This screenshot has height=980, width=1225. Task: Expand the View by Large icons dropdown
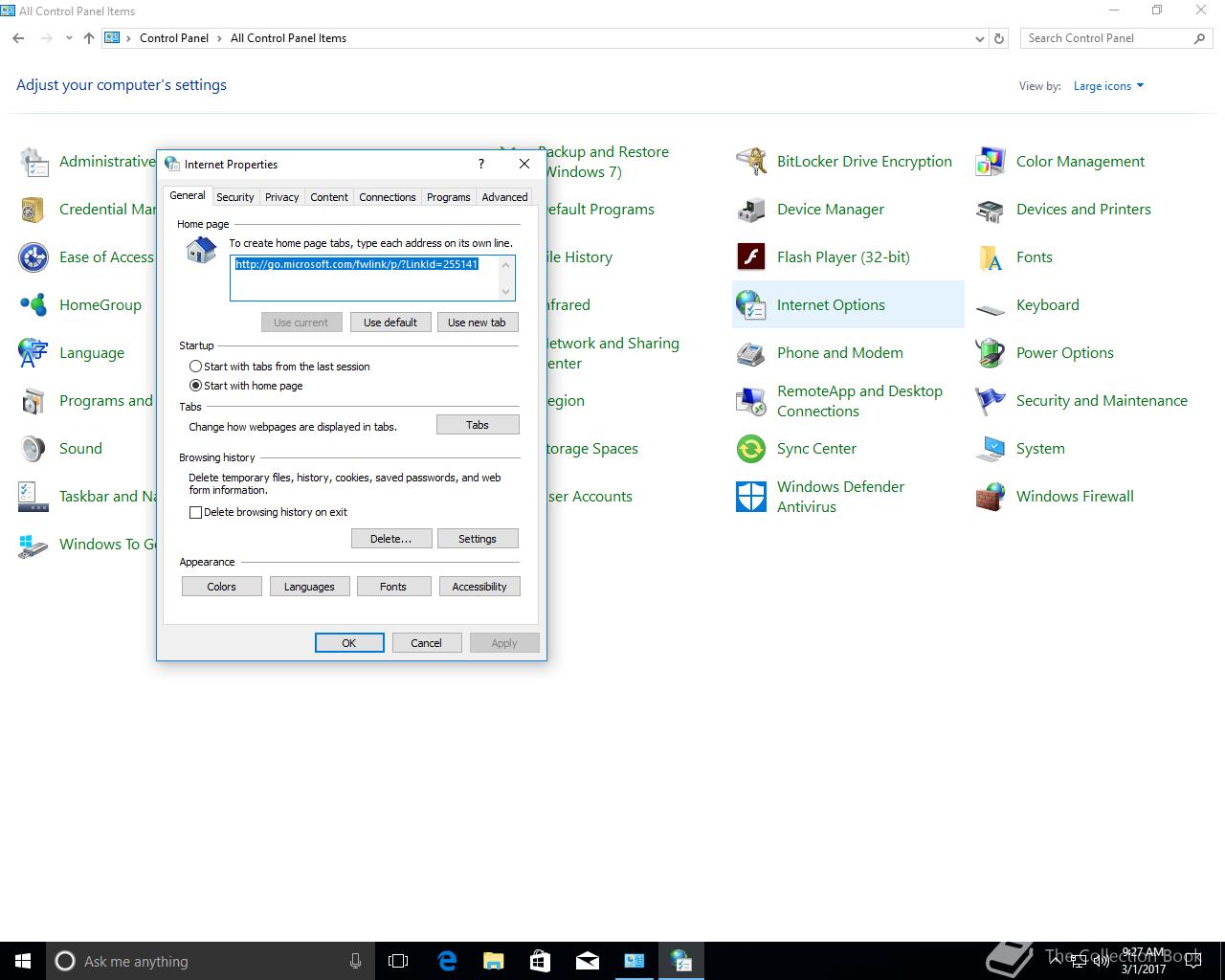pos(1108,86)
